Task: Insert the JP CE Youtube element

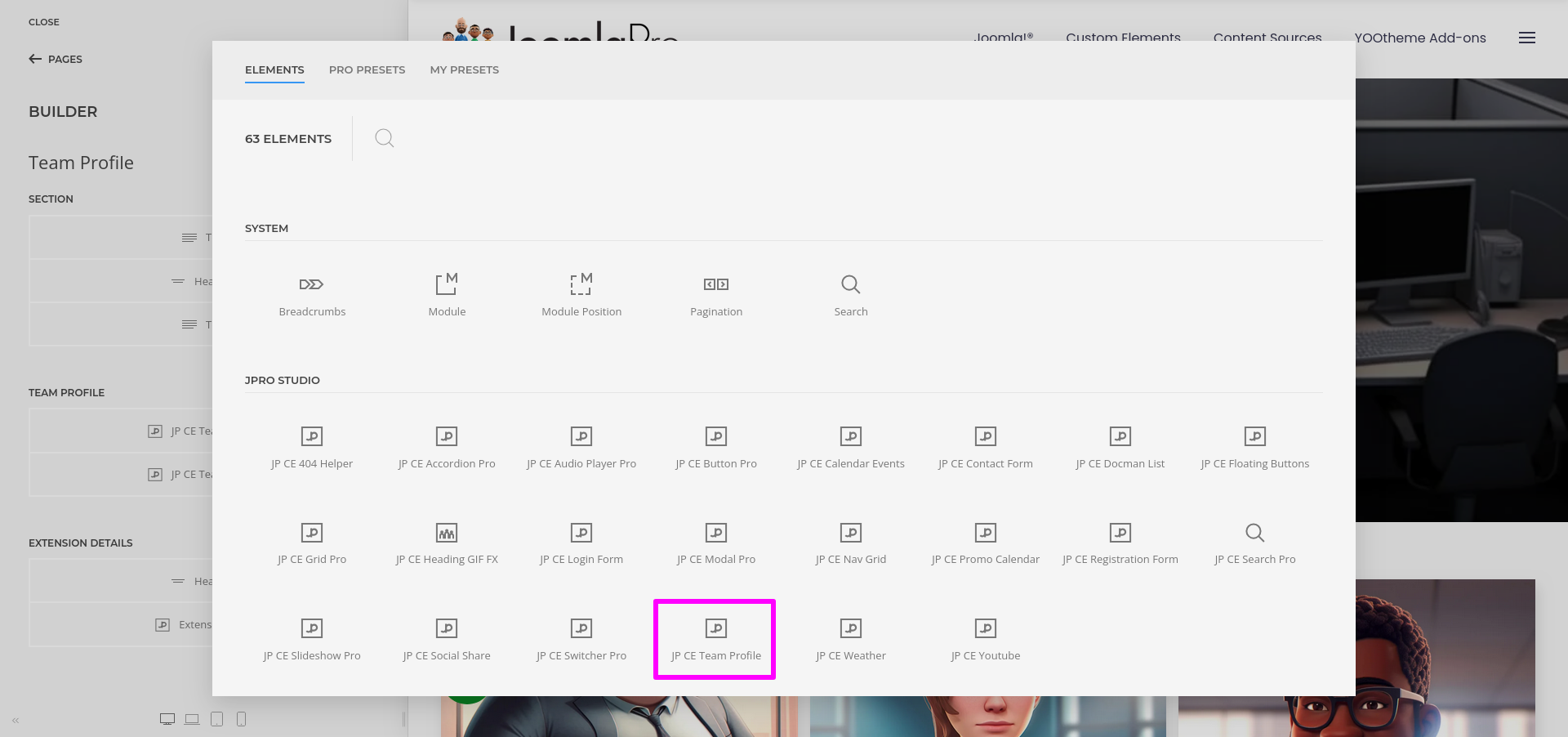Action: tap(985, 640)
